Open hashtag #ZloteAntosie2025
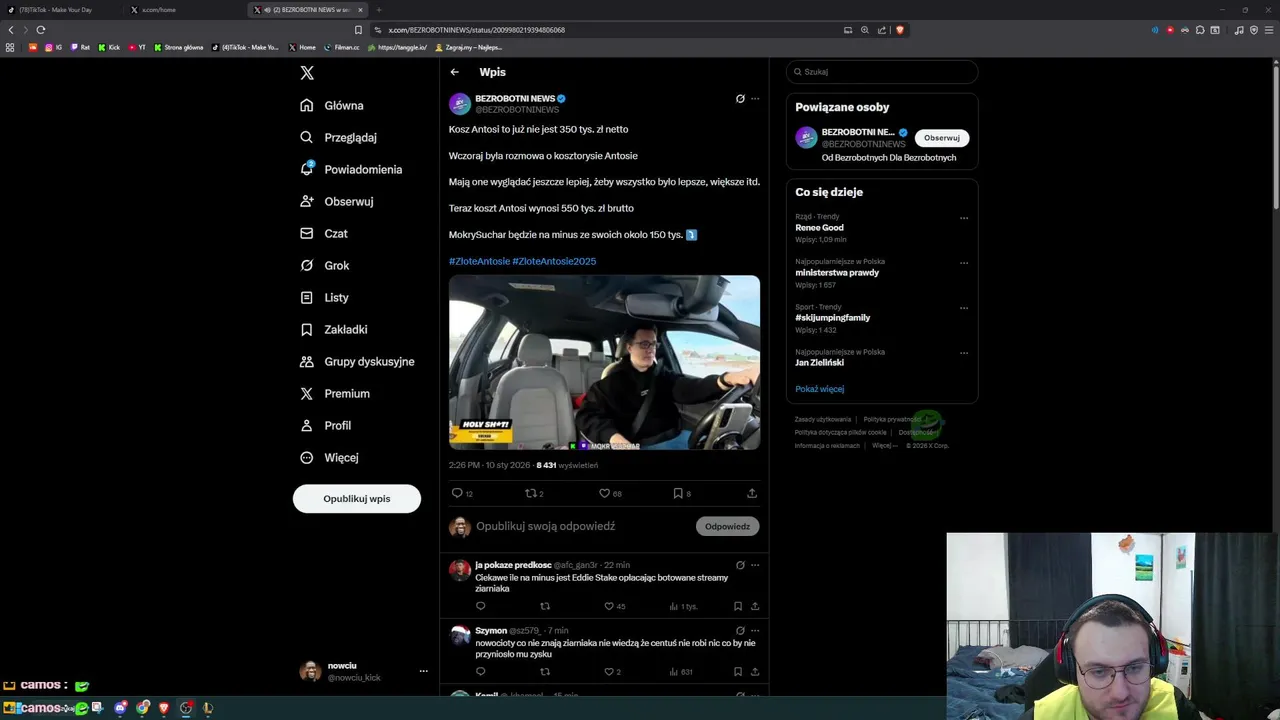The height and width of the screenshot is (720, 1280). (x=554, y=261)
